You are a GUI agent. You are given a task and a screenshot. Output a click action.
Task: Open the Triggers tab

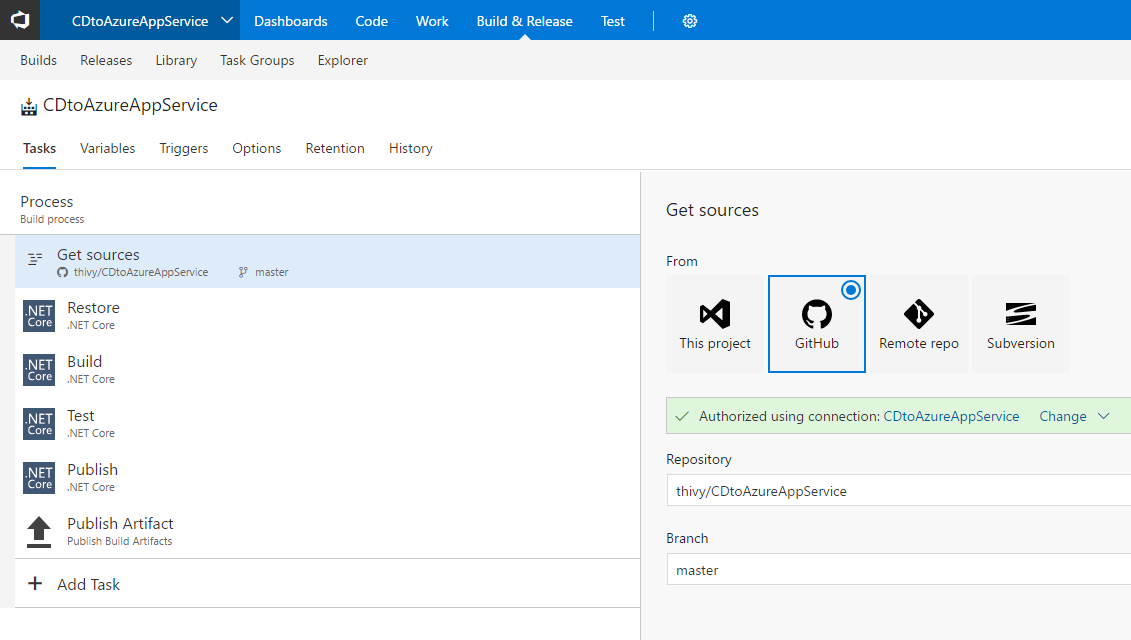pos(184,148)
